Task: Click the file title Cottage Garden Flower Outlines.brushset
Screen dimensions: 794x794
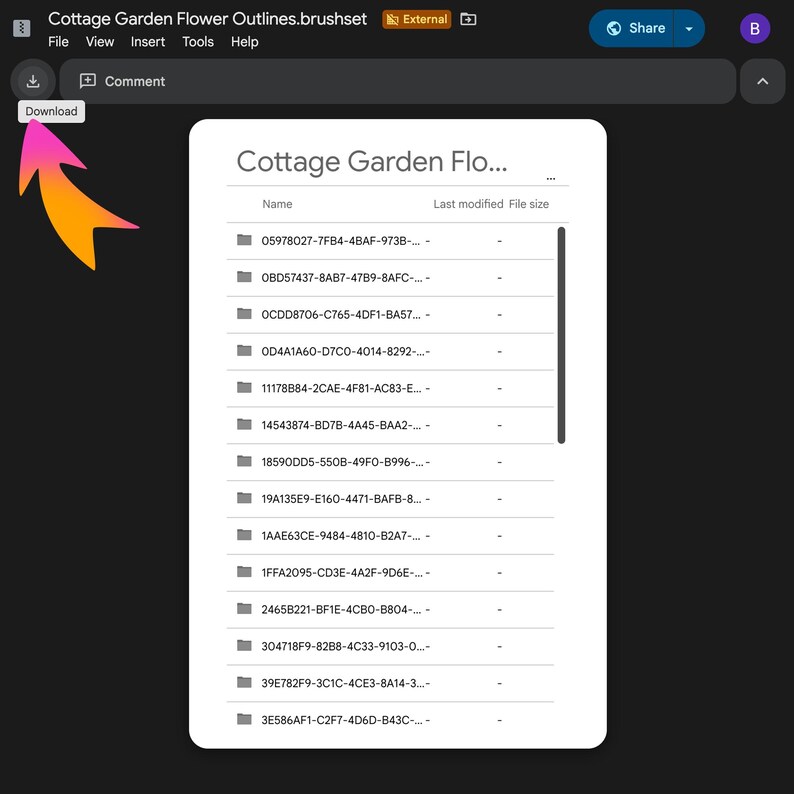Action: [207, 19]
